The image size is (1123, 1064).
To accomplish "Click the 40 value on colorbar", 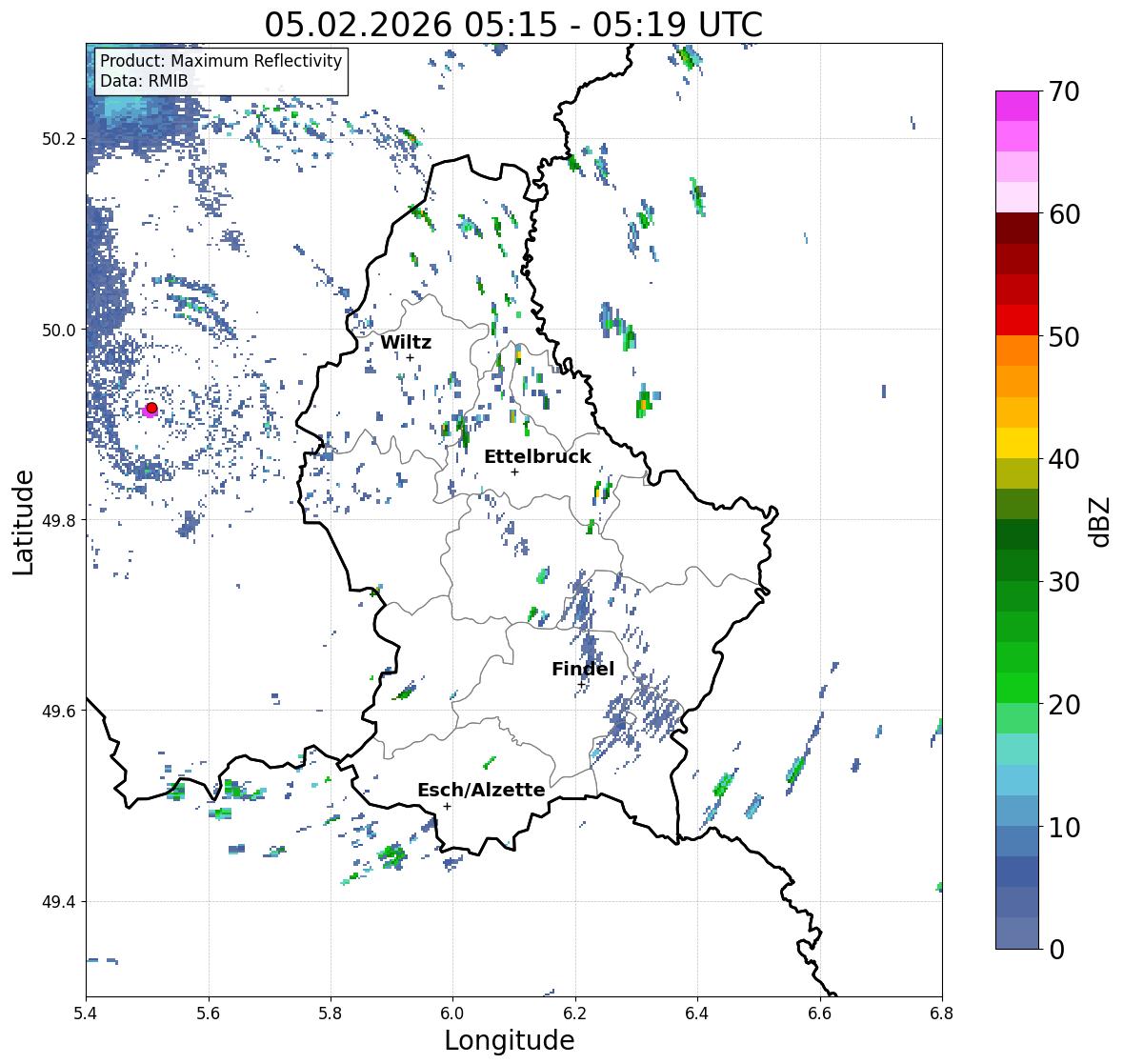I will click(x=1064, y=459).
